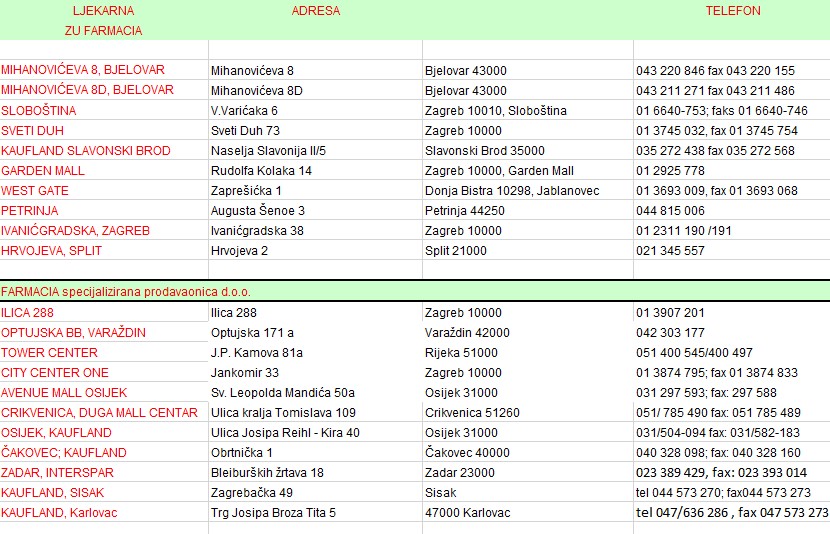The width and height of the screenshot is (830, 534).
Task: Click the KAUFLAND, Karlovac pharmacy name
Action: click(57, 513)
